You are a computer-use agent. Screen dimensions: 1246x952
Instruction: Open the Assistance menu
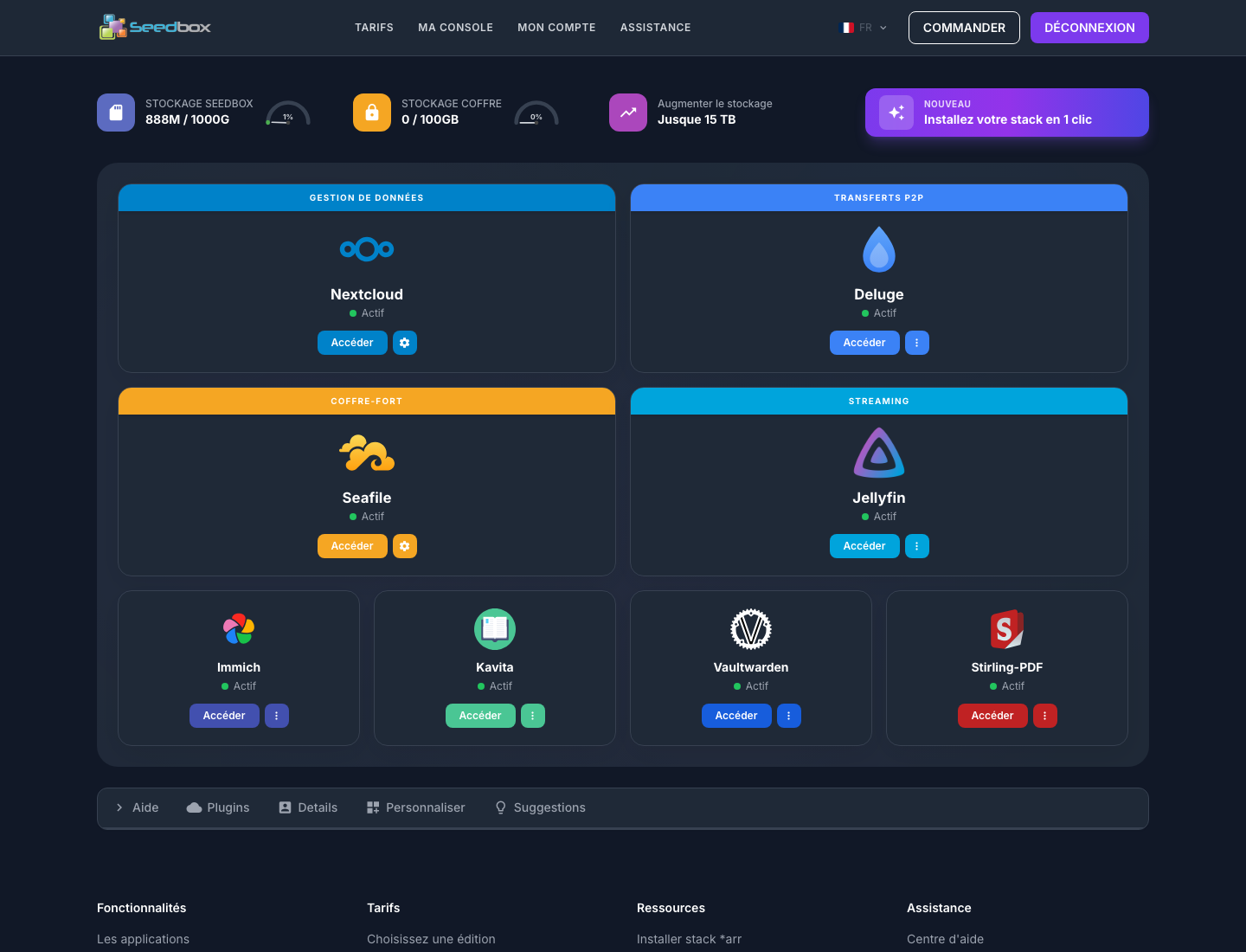click(x=656, y=28)
